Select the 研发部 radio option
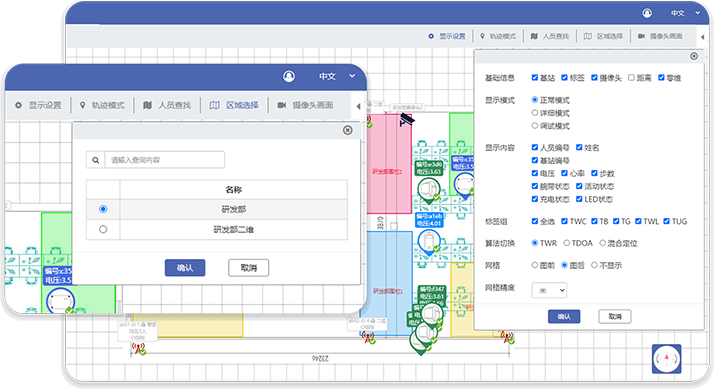 pyautogui.click(x=103, y=209)
